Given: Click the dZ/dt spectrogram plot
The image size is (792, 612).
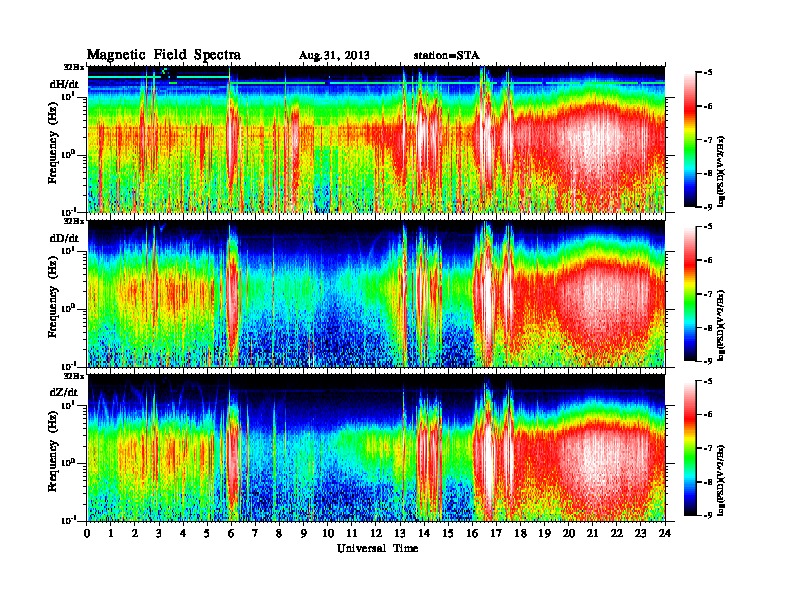Looking at the screenshot, I should (x=376, y=448).
